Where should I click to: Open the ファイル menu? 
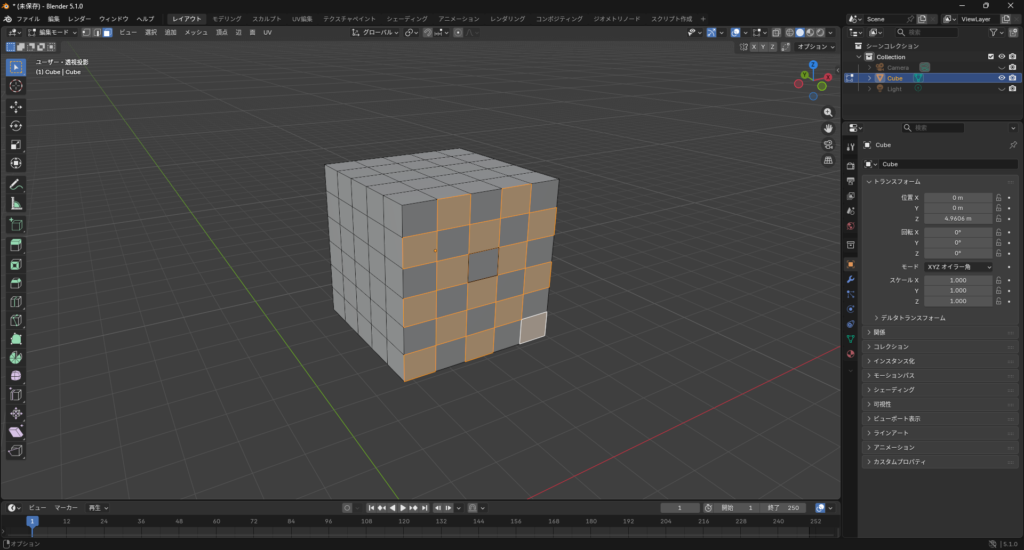[x=28, y=19]
